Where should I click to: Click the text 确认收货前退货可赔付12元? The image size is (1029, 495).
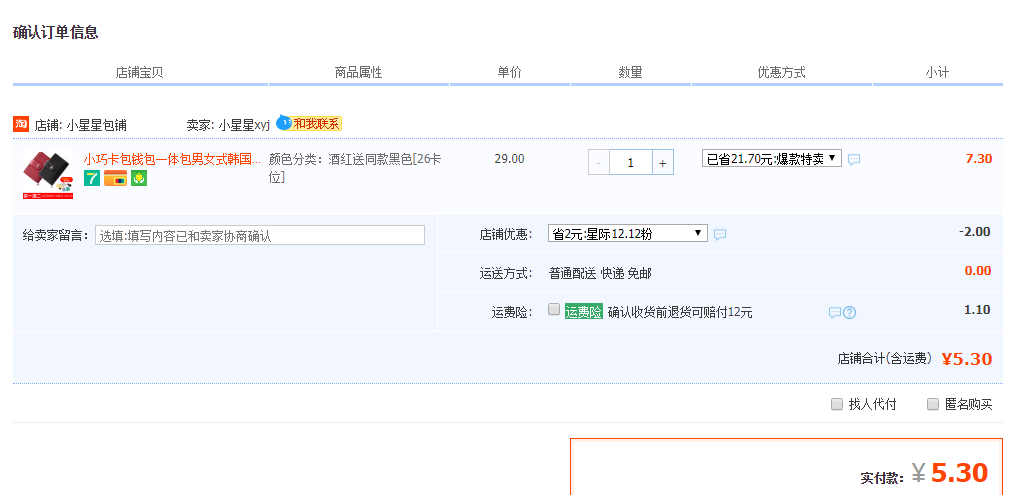pos(680,312)
